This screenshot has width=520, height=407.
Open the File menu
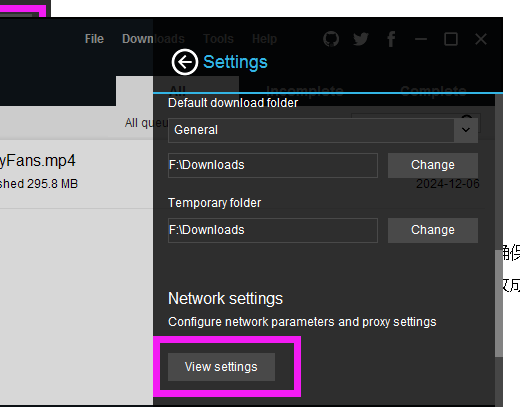[94, 39]
